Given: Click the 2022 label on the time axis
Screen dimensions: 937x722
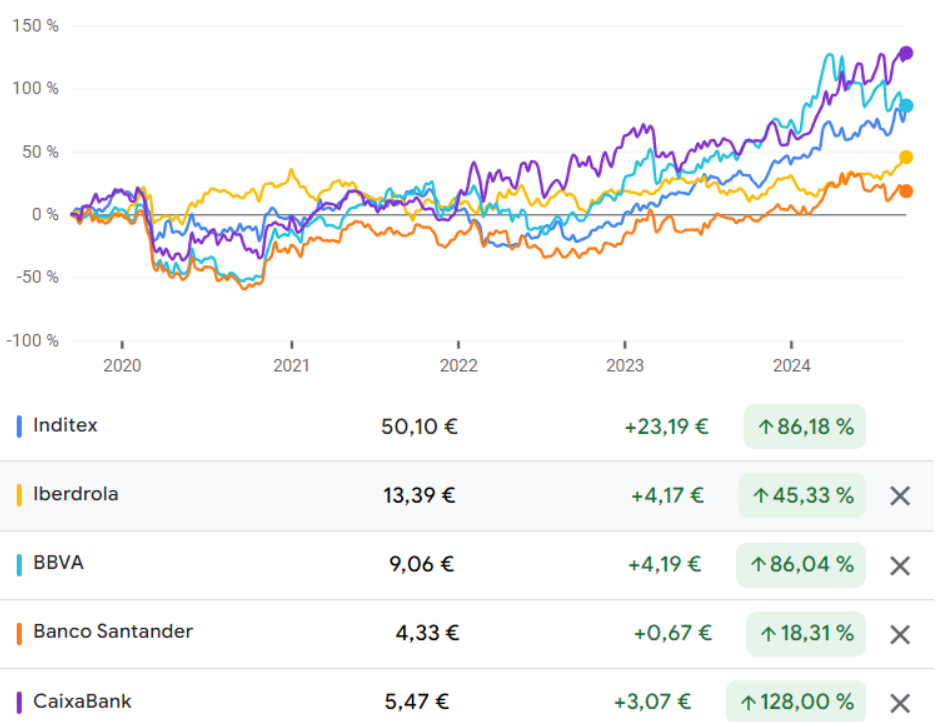Looking at the screenshot, I should tap(457, 366).
